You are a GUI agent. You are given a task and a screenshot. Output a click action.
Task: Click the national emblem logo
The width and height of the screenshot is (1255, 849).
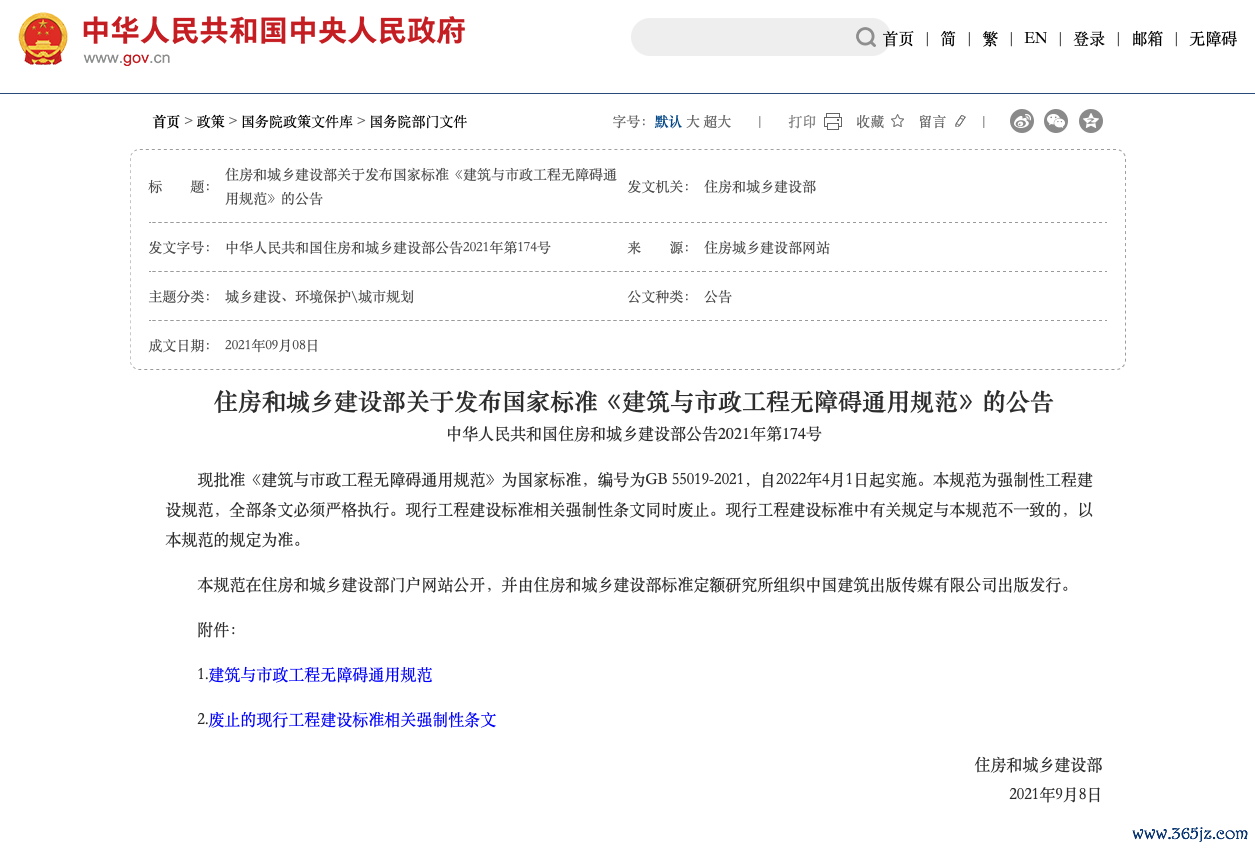pos(43,39)
